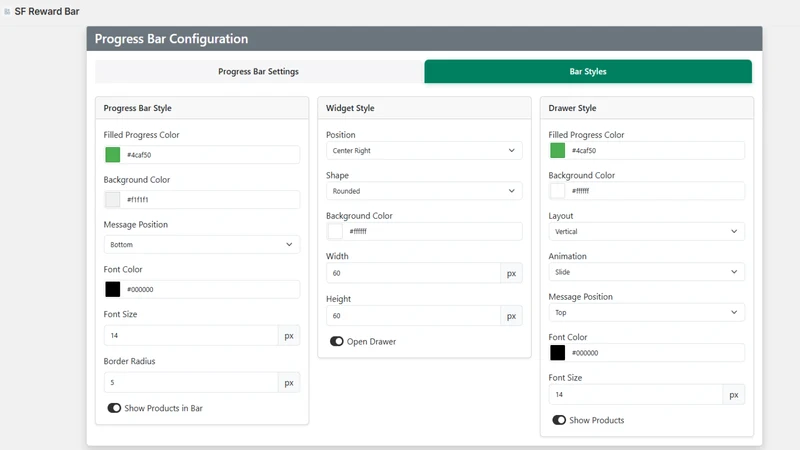Open the Widget Position dropdown
800x450 pixels.
point(424,151)
